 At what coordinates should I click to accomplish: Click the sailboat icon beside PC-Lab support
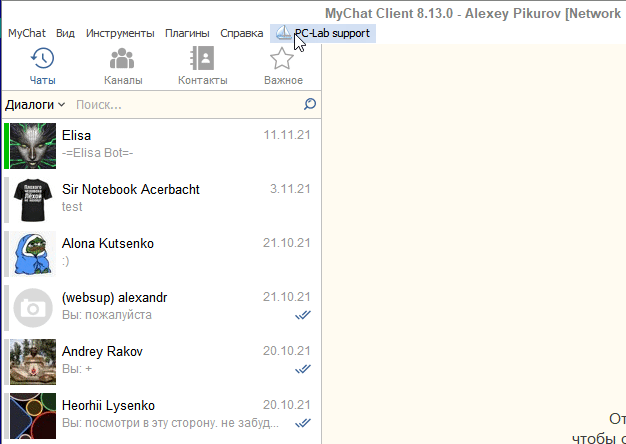click(283, 33)
